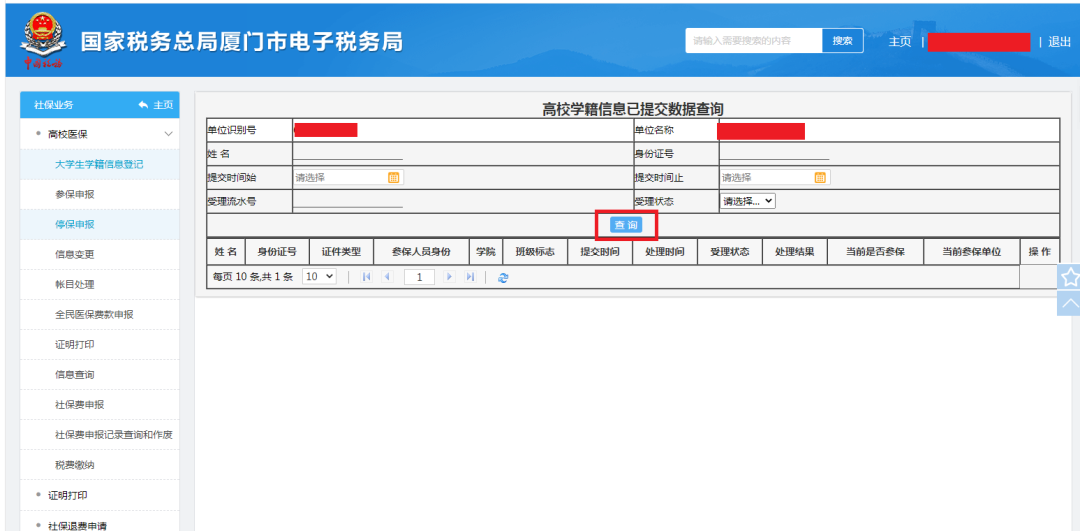Click the 参保人员身份 column header

[x=421, y=251]
